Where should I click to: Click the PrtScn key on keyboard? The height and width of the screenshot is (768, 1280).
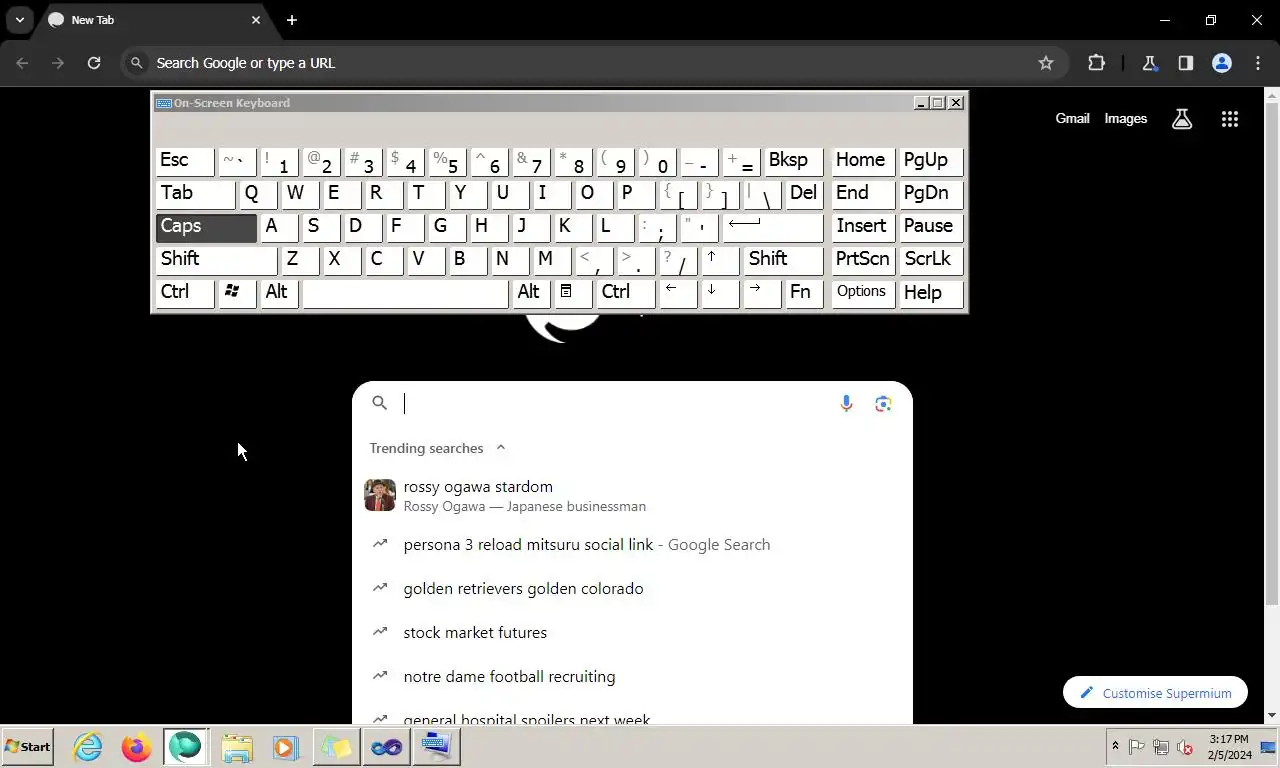point(863,259)
